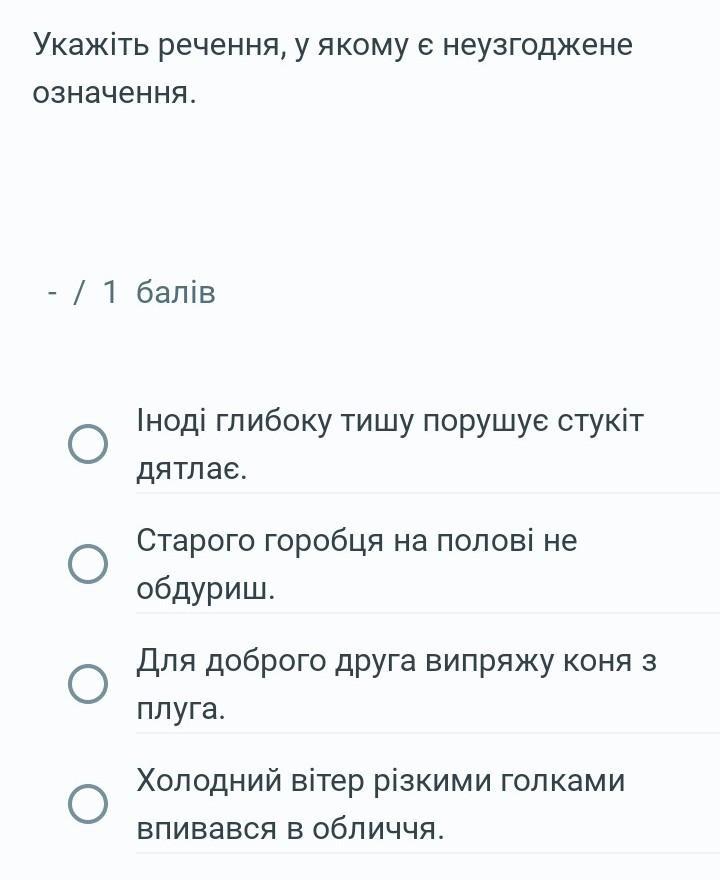Pick radio button next to 'Холодний вітер' answer
Screen dimensions: 720x880
tap(88, 804)
